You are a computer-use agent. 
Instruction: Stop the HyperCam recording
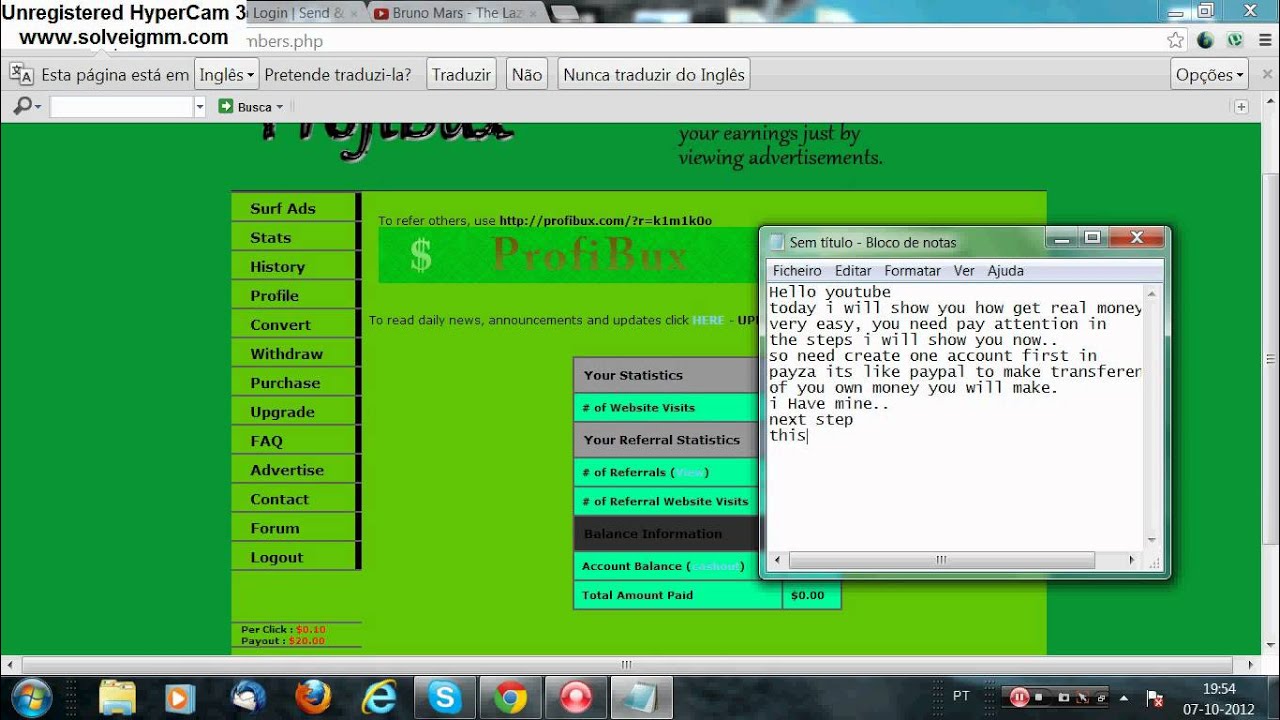coord(1040,697)
